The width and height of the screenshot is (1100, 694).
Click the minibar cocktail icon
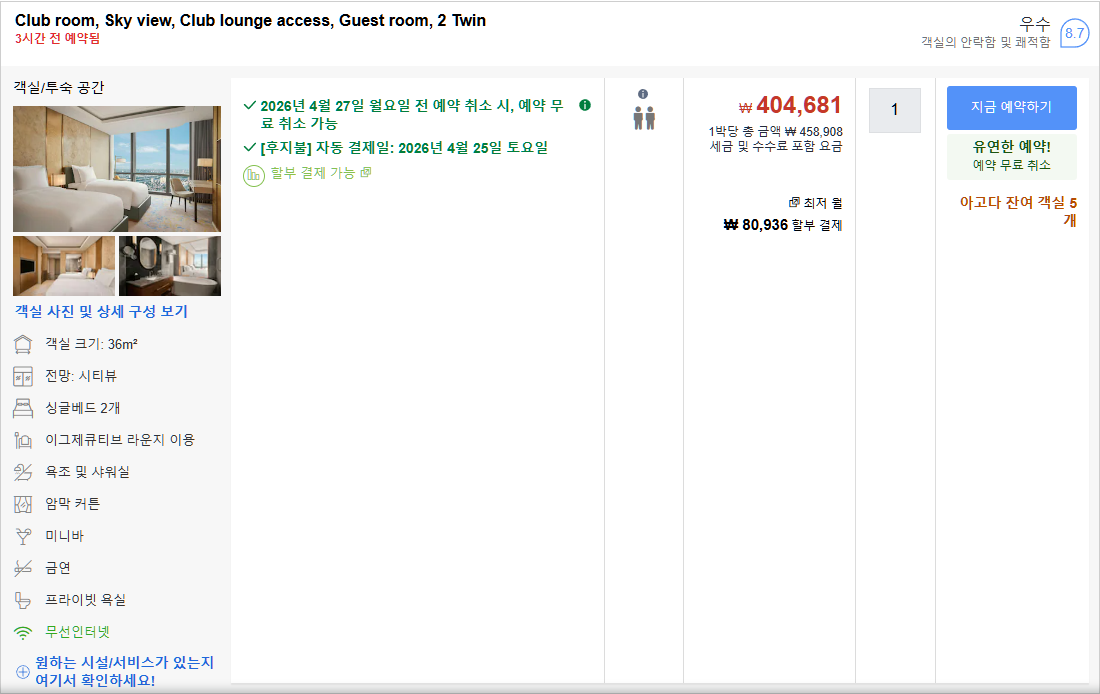click(x=23, y=536)
